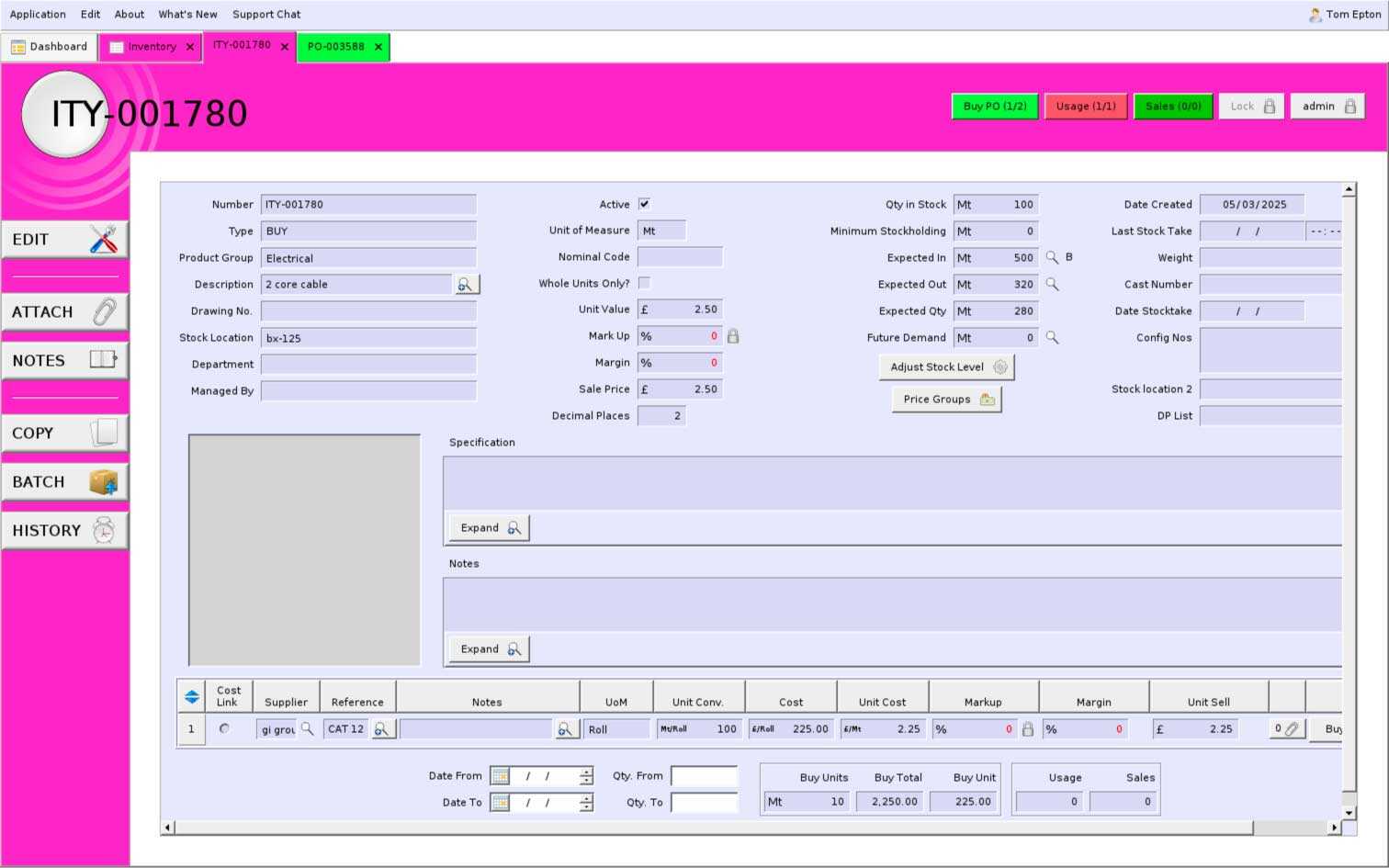Tick the Whole Units Only checkbox
1389x868 pixels.
click(x=644, y=283)
